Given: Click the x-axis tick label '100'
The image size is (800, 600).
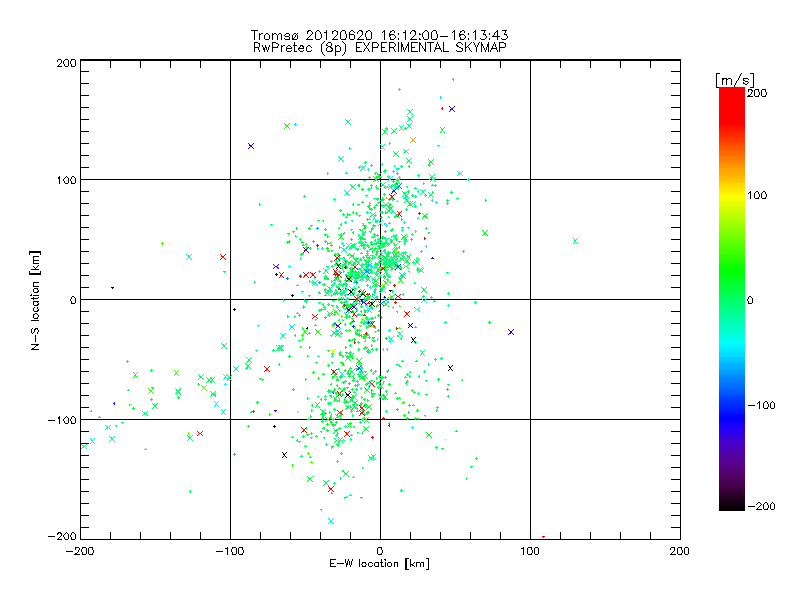Looking at the screenshot, I should [x=530, y=551].
